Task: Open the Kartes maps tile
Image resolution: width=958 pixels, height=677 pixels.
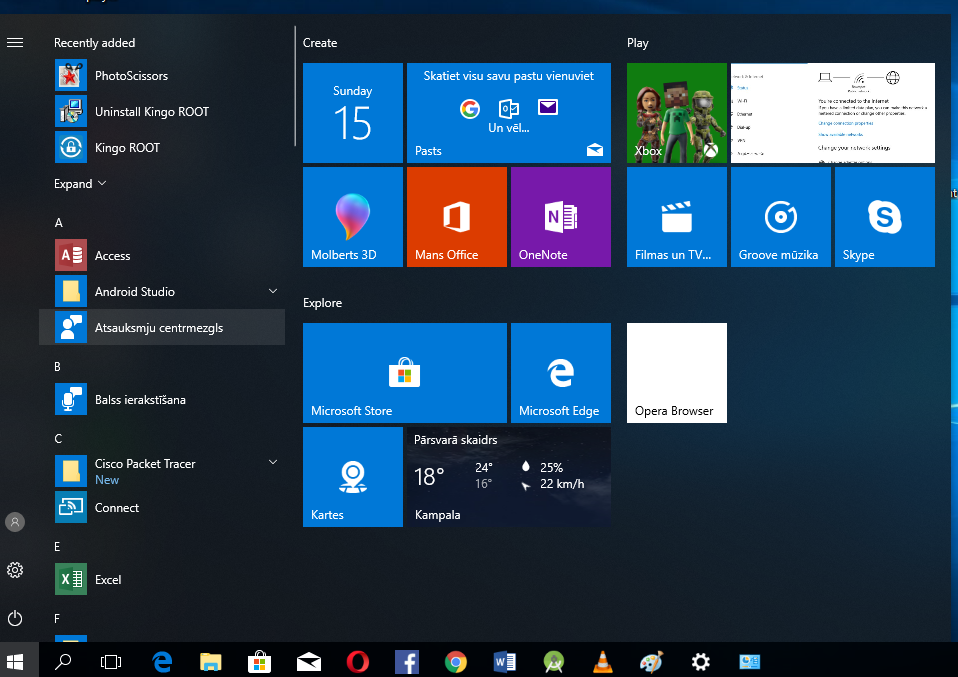Action: pyautogui.click(x=352, y=477)
